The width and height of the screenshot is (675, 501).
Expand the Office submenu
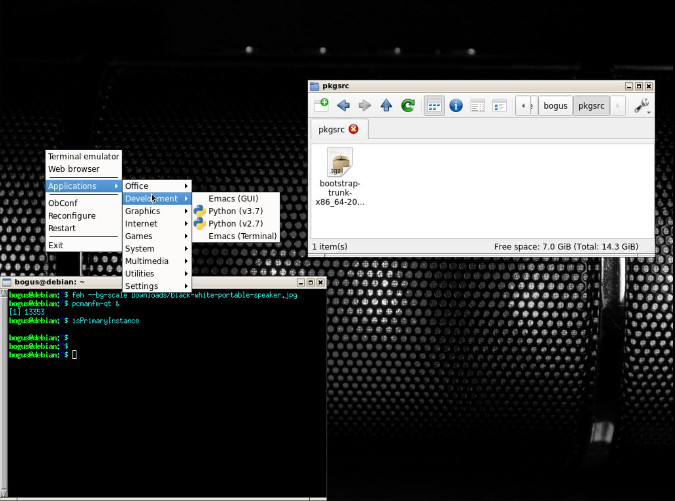(x=157, y=186)
